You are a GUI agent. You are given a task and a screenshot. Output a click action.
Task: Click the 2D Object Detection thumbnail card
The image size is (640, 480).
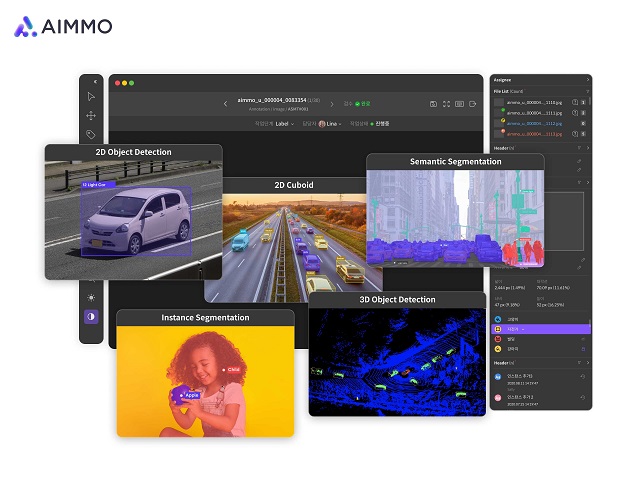click(133, 212)
